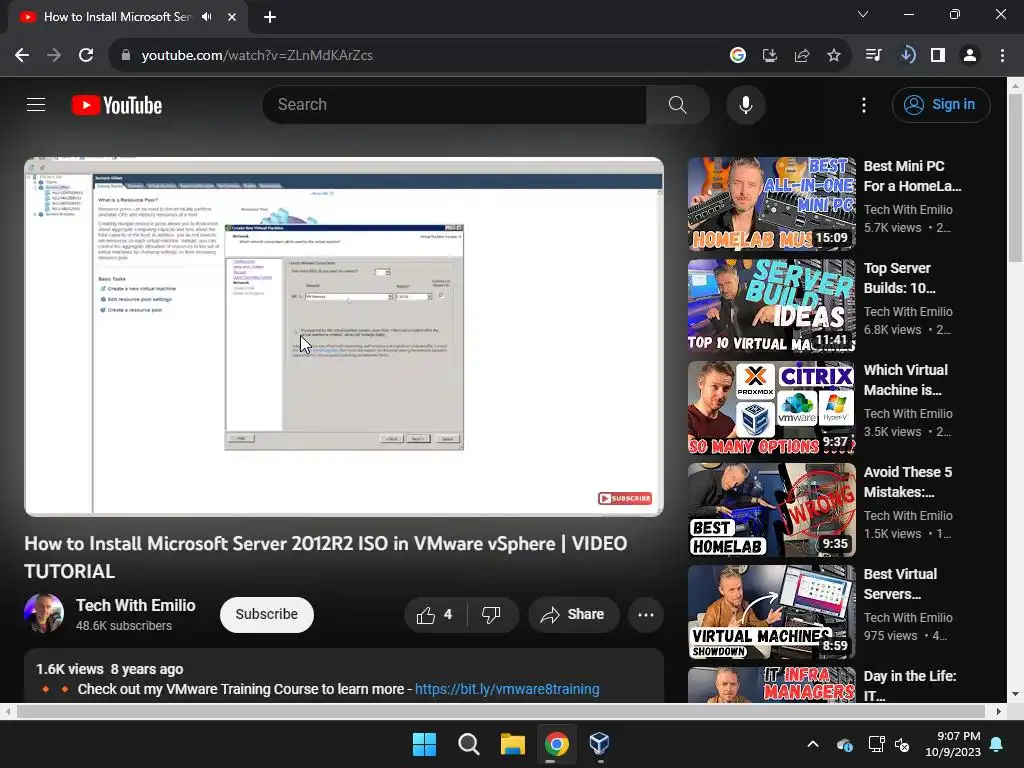Screen dimensions: 1024x768
Task: Open the notification bell
Action: point(997,744)
